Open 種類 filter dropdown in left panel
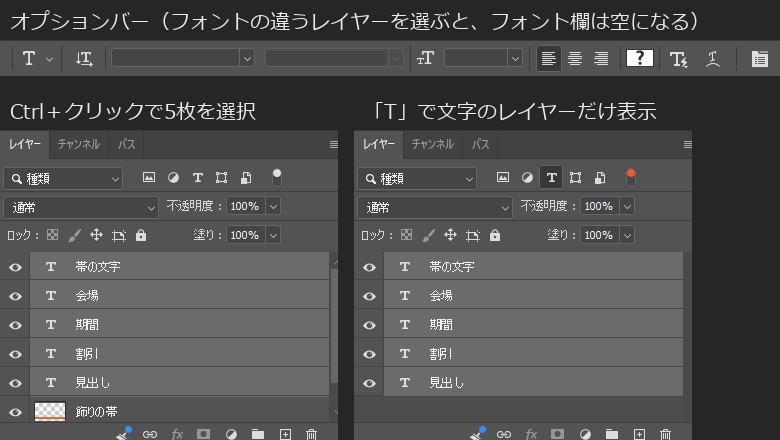 click(x=63, y=178)
